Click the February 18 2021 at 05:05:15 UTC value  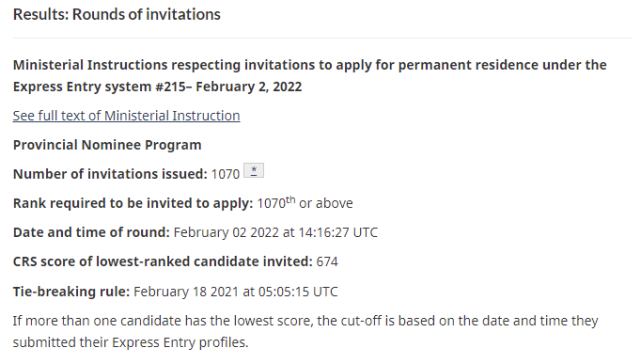tap(236, 292)
